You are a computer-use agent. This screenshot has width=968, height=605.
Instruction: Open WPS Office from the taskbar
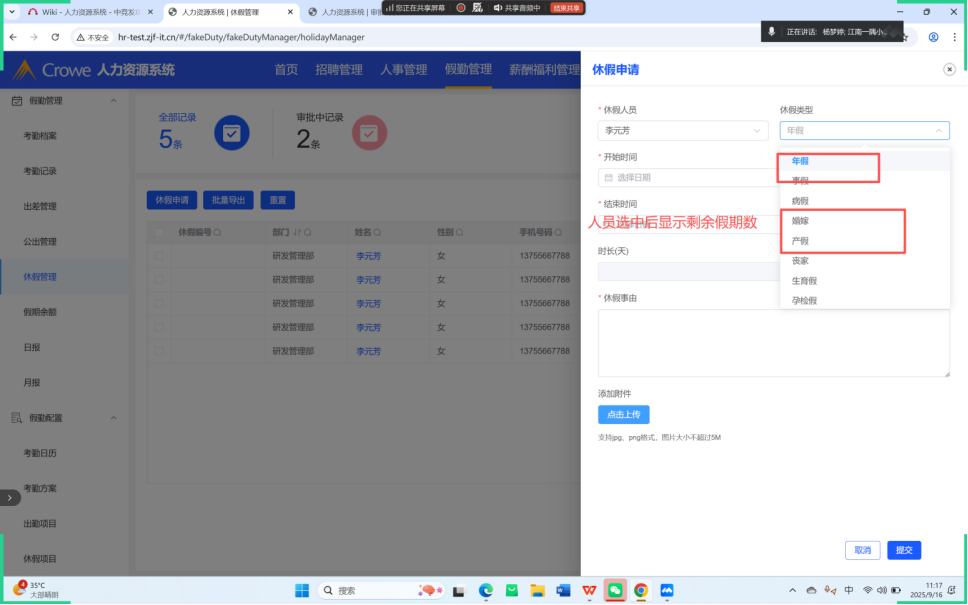[589, 591]
